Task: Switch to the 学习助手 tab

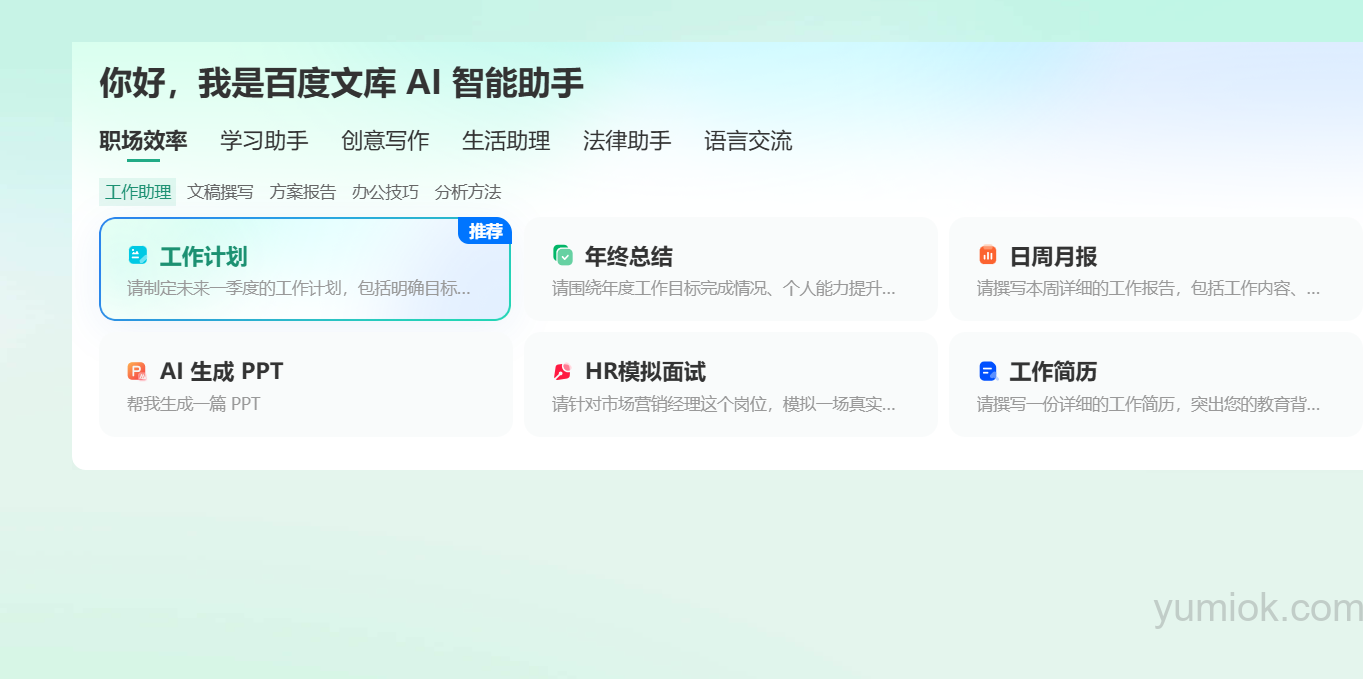Action: [x=264, y=141]
